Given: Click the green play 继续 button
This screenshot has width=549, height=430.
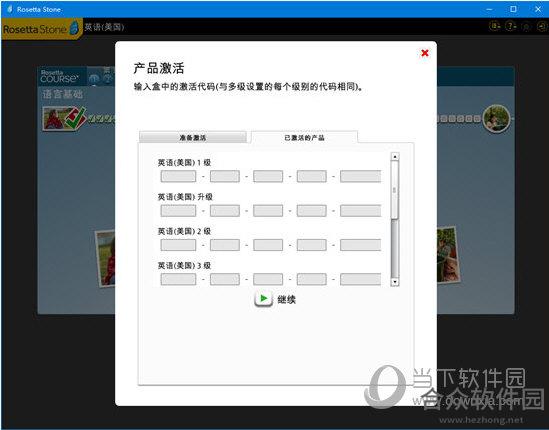Looking at the screenshot, I should pos(263,299).
